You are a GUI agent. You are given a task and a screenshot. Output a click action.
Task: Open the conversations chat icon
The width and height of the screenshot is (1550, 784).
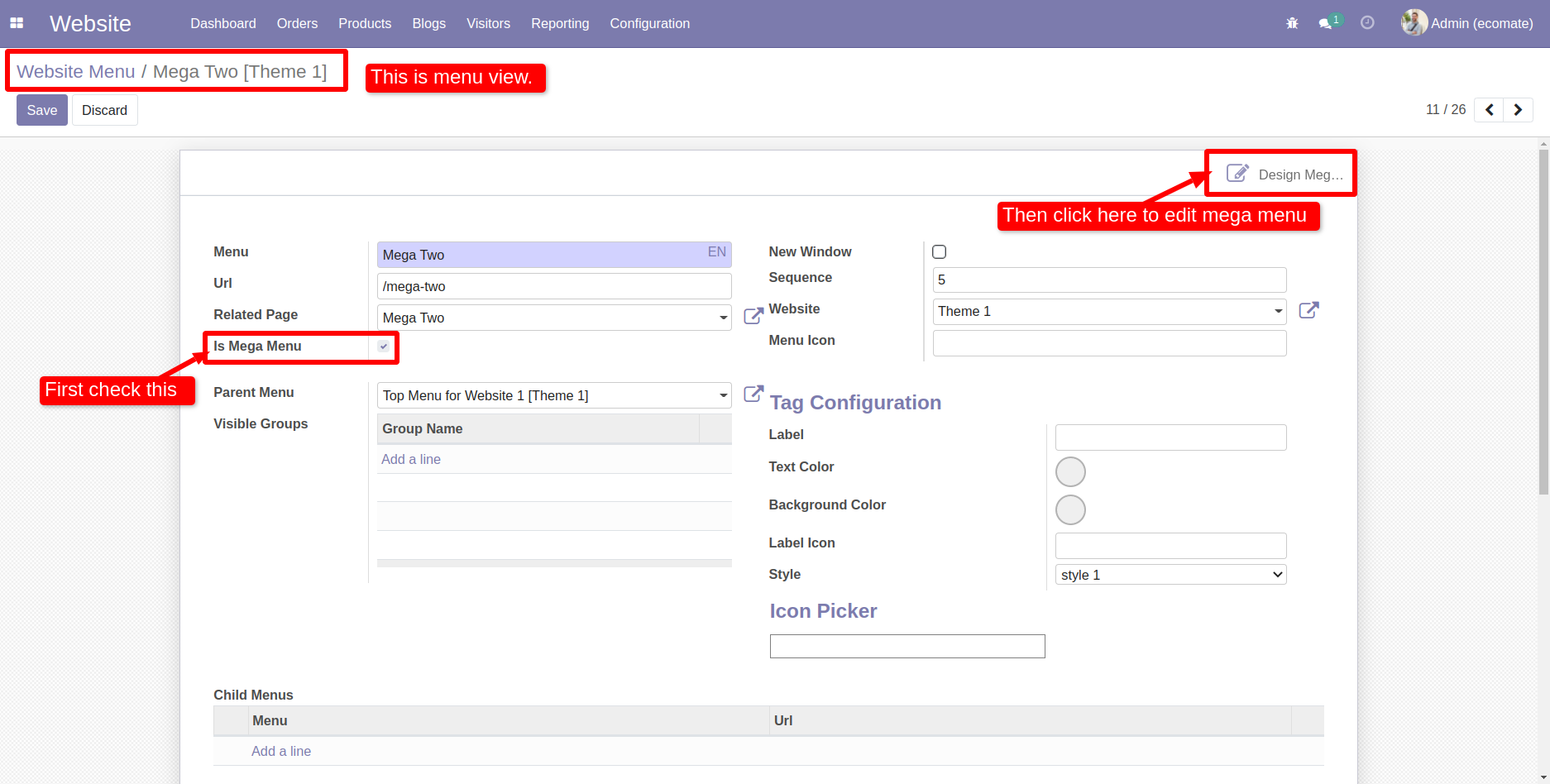tap(1326, 23)
